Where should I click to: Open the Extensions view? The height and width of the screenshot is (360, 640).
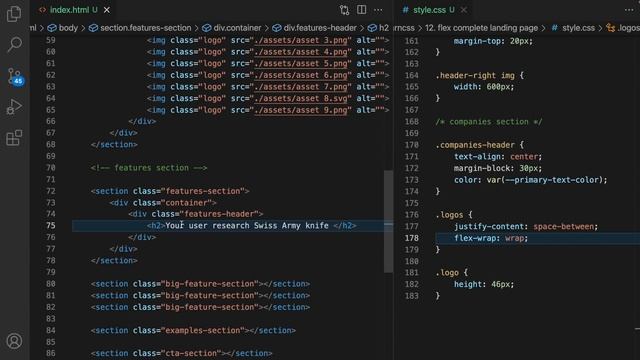pyautogui.click(x=14, y=138)
